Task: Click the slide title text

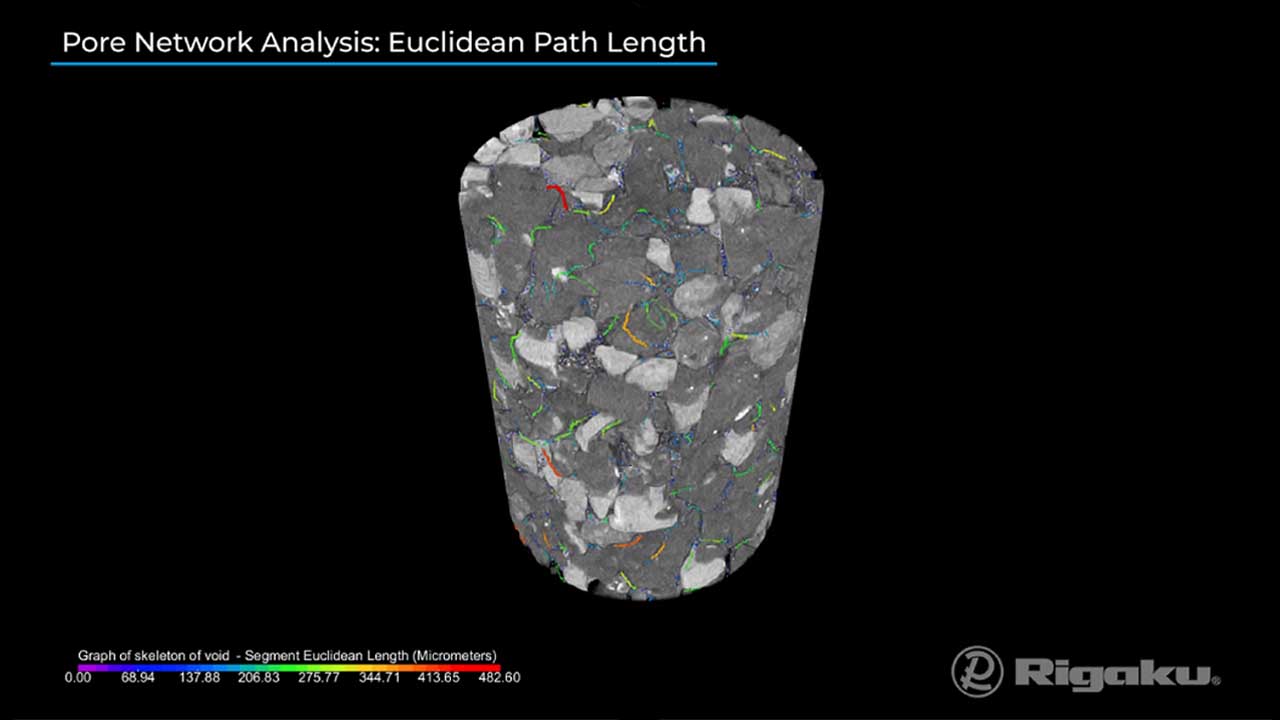Action: pyautogui.click(x=383, y=42)
